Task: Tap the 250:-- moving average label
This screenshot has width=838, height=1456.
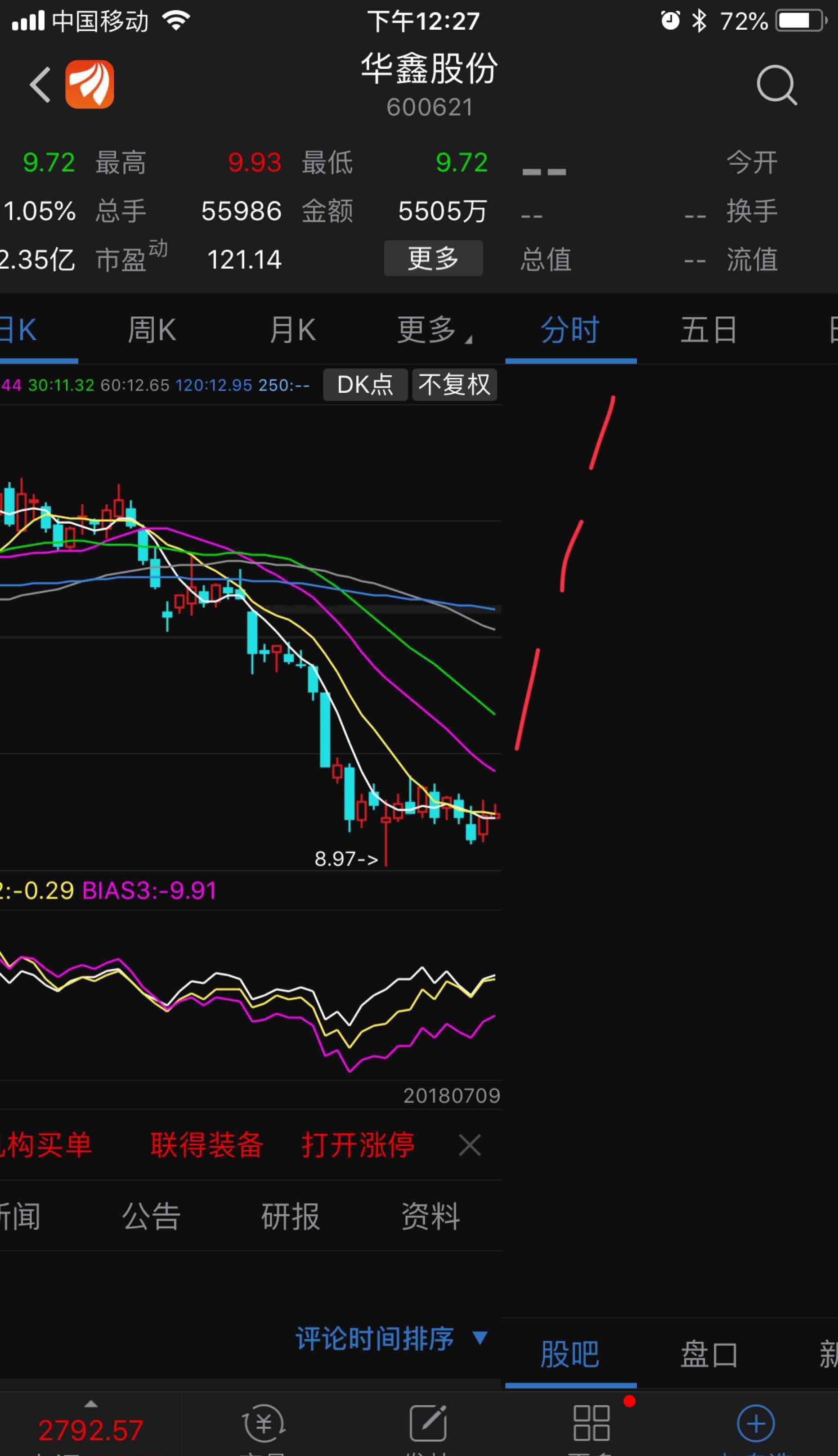Action: (x=284, y=385)
